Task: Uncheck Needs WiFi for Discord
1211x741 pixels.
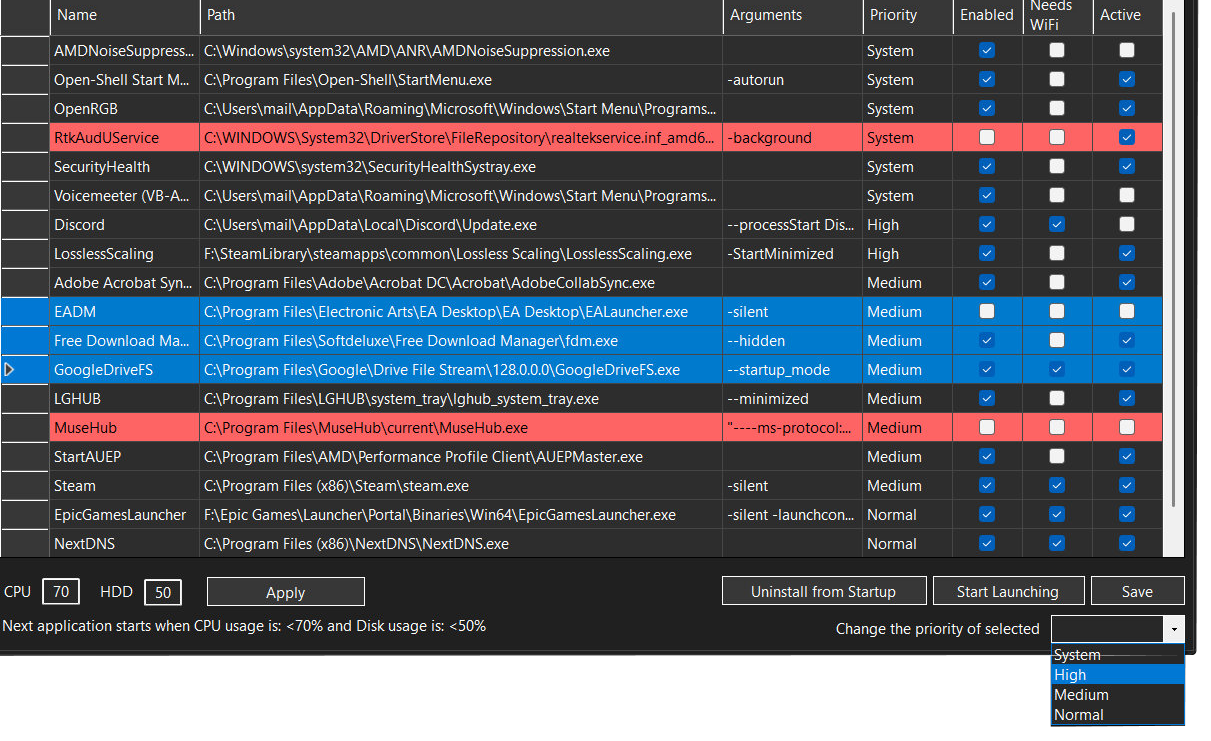Action: pos(1057,224)
